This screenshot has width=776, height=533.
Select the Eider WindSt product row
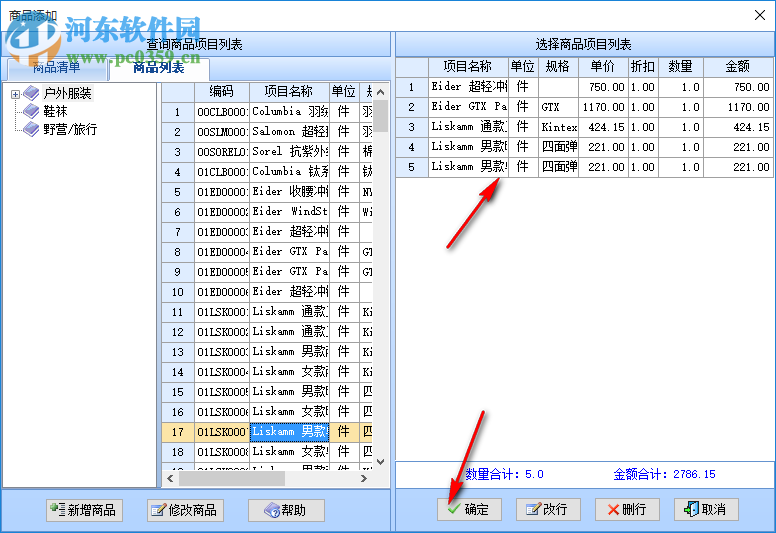click(x=267, y=212)
